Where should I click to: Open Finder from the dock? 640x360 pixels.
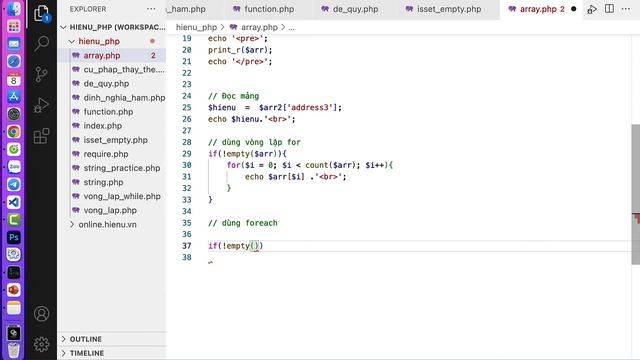(13, 9)
